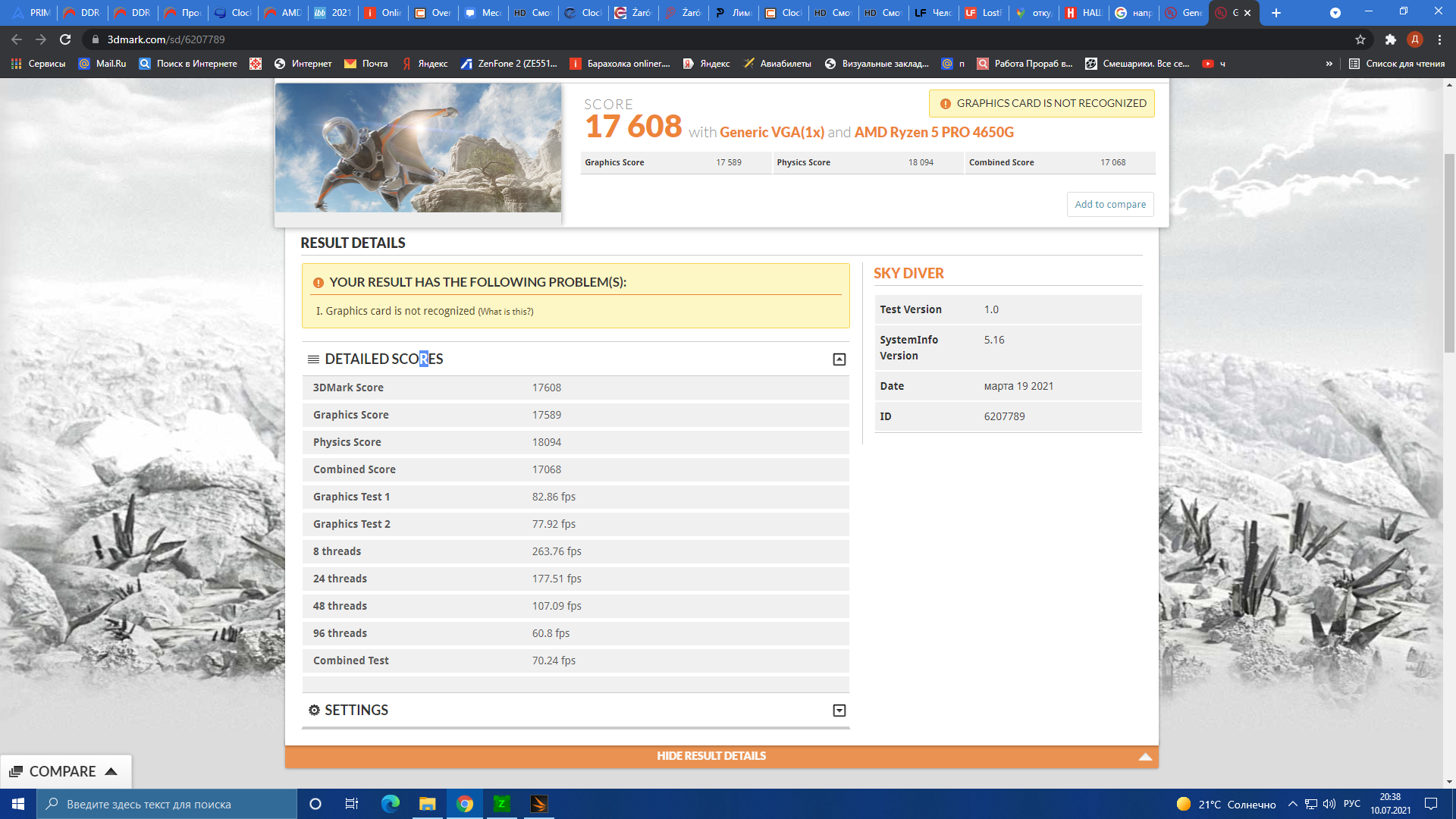Open the network icon in system tray
Viewport: 1456px width, 819px height.
(1310, 804)
